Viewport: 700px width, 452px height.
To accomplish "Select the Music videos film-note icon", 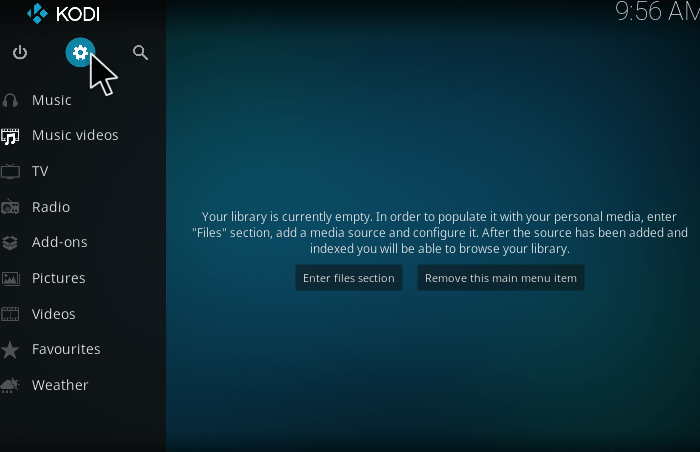I will pyautogui.click(x=10, y=136).
